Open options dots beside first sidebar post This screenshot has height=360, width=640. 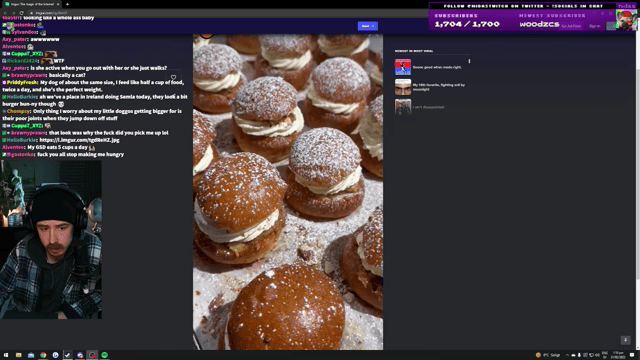tap(469, 61)
